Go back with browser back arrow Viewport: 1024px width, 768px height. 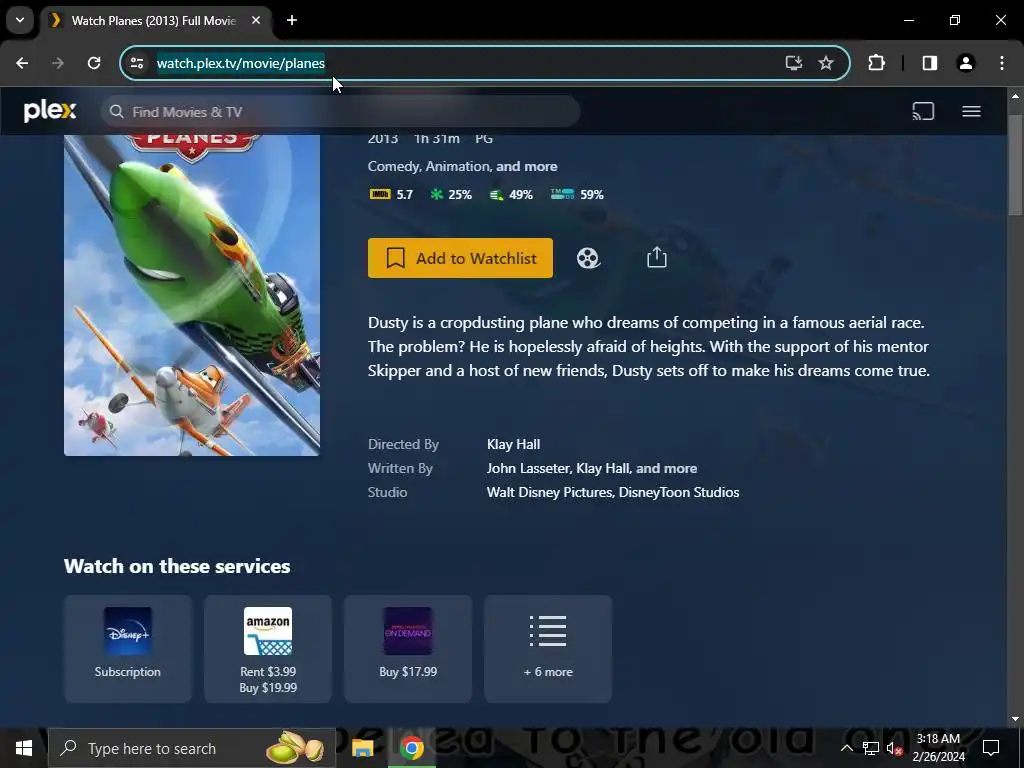pos(22,63)
